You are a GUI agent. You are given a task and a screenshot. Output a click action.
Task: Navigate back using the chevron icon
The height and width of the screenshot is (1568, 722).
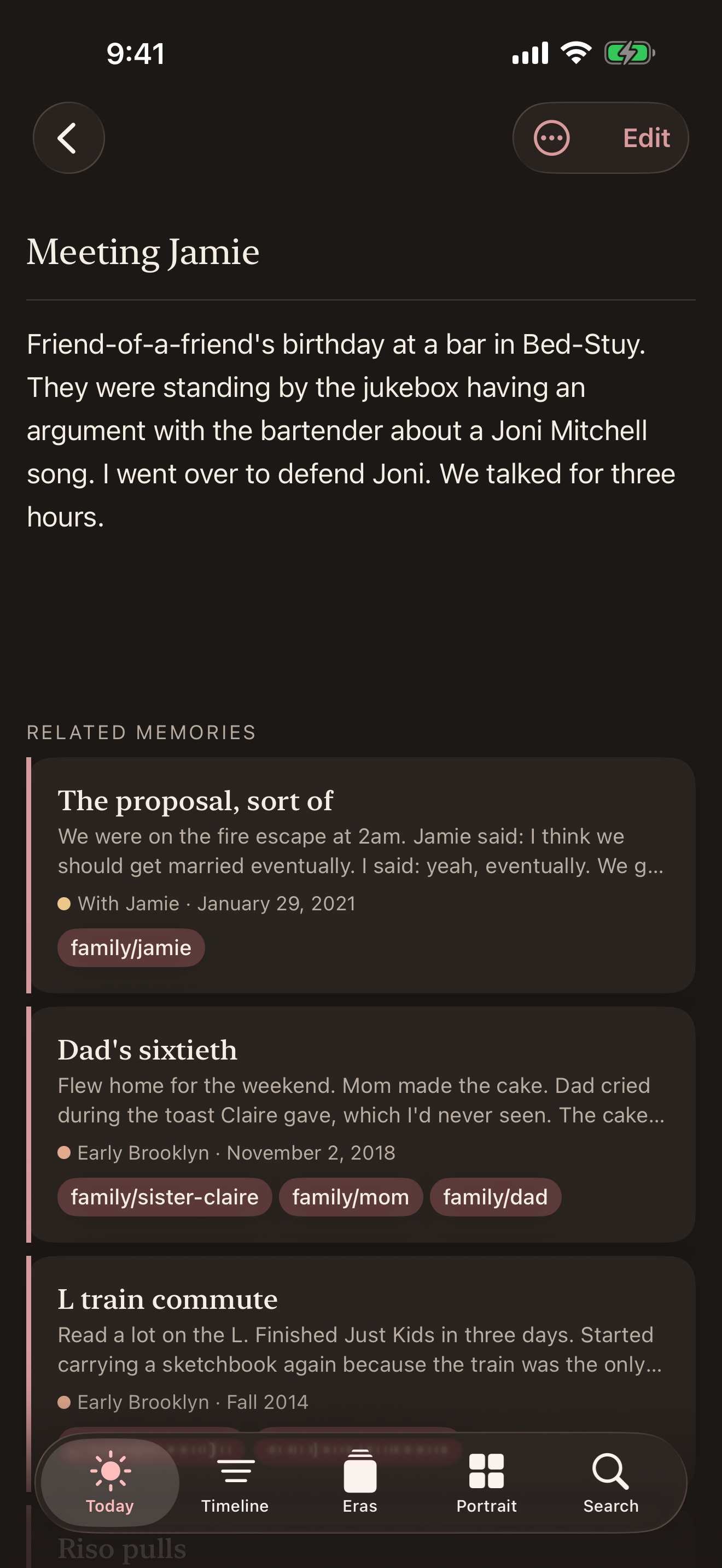click(68, 138)
